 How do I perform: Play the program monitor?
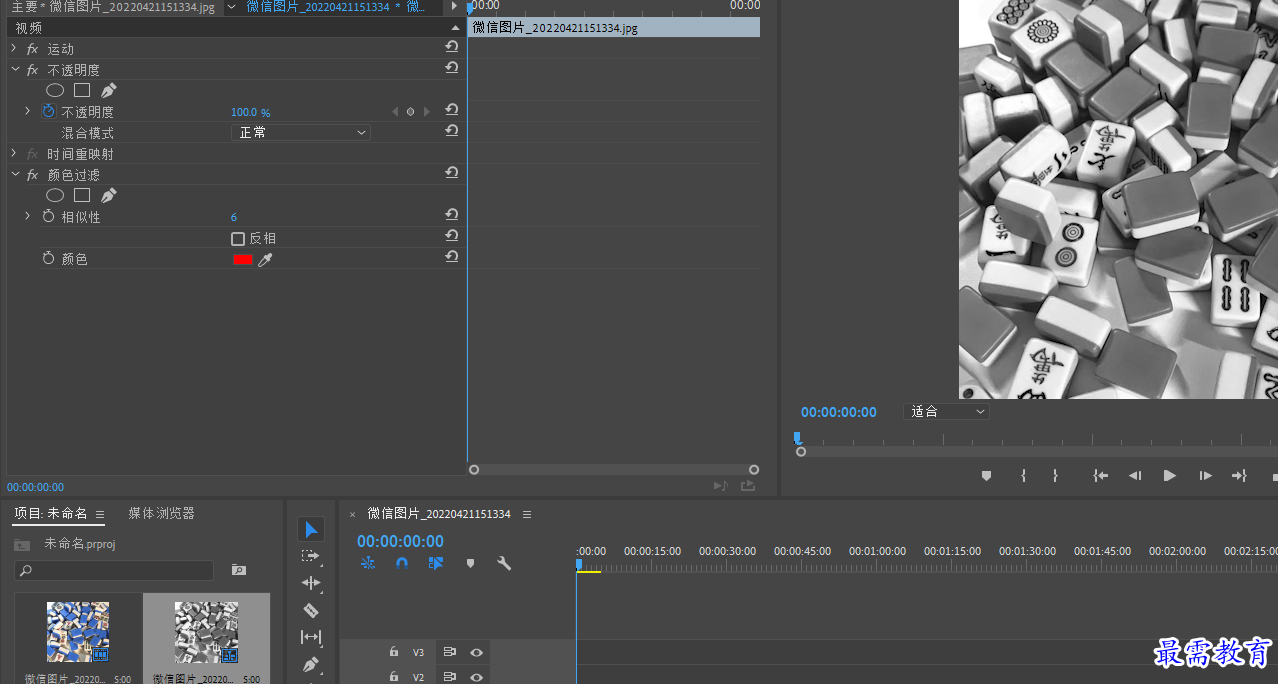pos(1169,476)
